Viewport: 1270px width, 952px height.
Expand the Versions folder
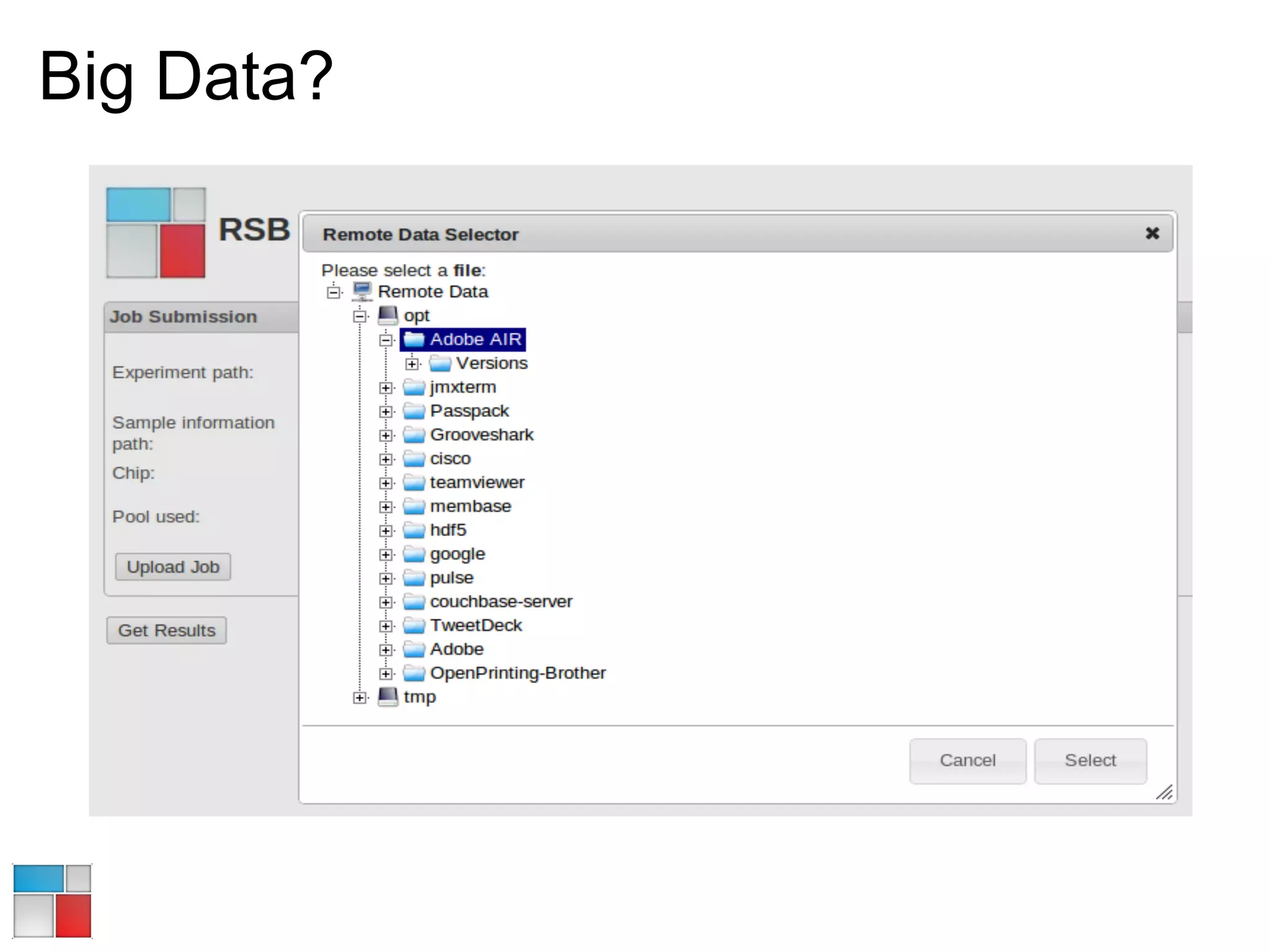point(412,364)
